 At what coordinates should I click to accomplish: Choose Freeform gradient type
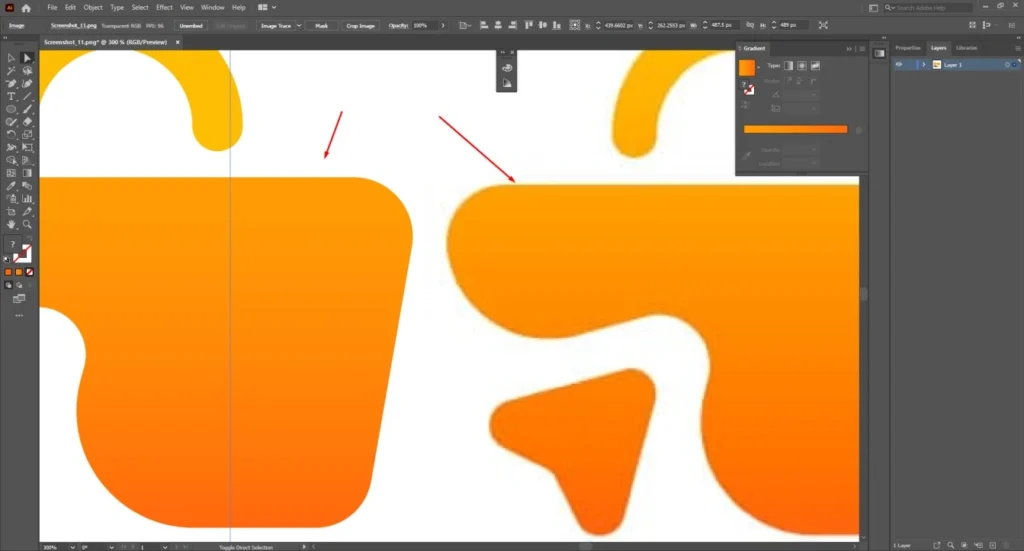coord(815,66)
